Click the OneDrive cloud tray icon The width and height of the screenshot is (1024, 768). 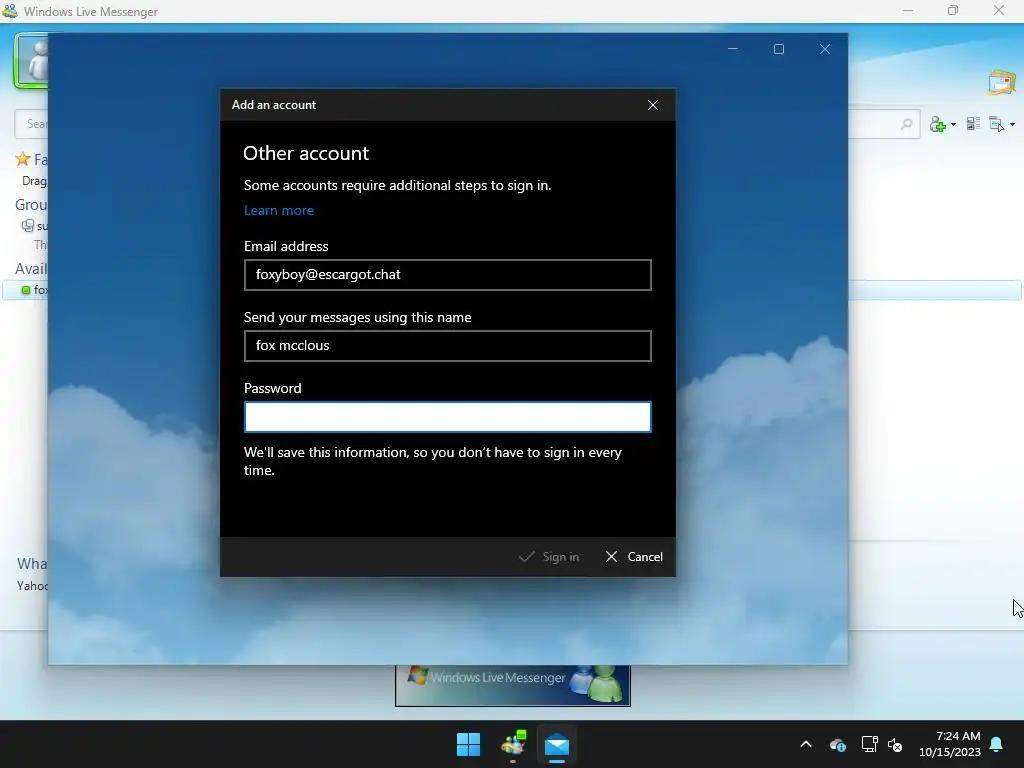(838, 744)
